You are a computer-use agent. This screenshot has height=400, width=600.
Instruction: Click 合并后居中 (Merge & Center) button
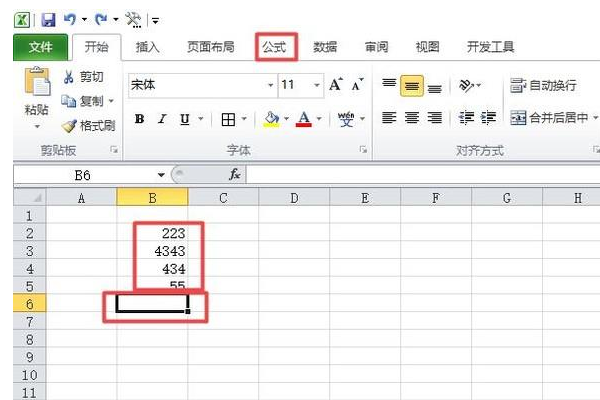tap(549, 118)
